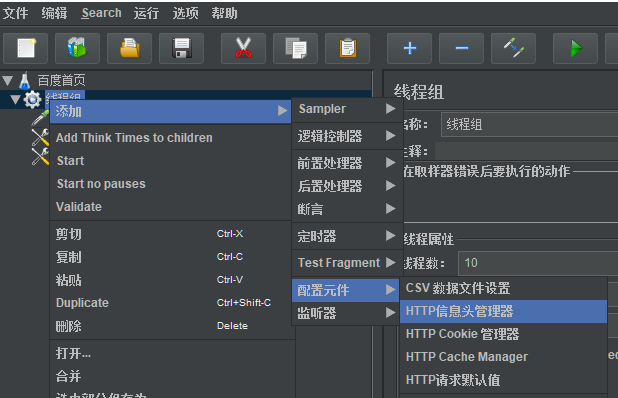The image size is (618, 398).
Task: Collapse the 线程组 tree node
Action: (15, 99)
